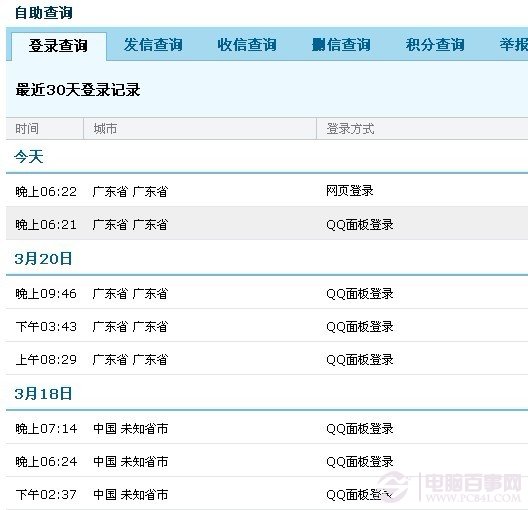Select the 删信查询 tab

341,45
